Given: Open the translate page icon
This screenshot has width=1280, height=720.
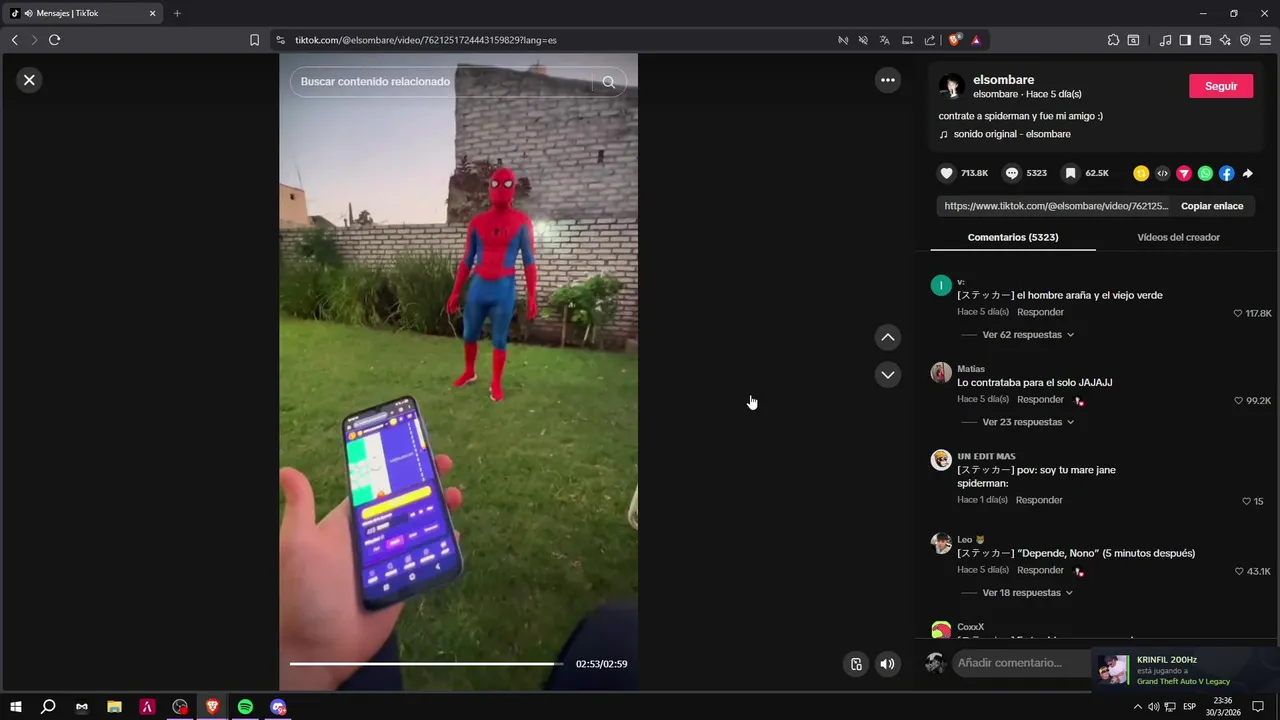Looking at the screenshot, I should (x=885, y=40).
